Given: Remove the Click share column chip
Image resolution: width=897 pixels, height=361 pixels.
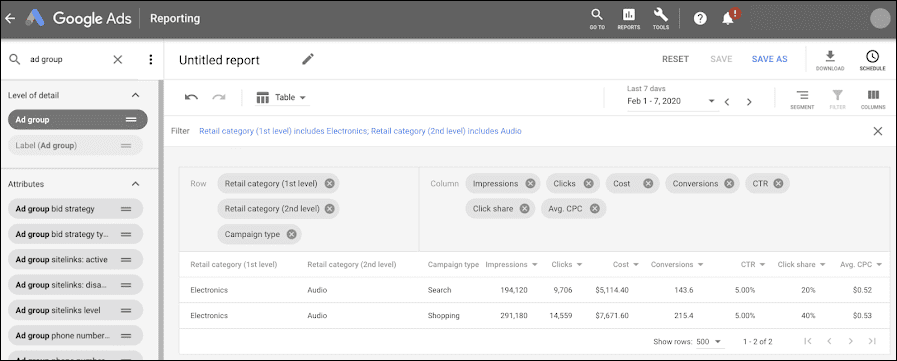Looking at the screenshot, I should tap(524, 209).
